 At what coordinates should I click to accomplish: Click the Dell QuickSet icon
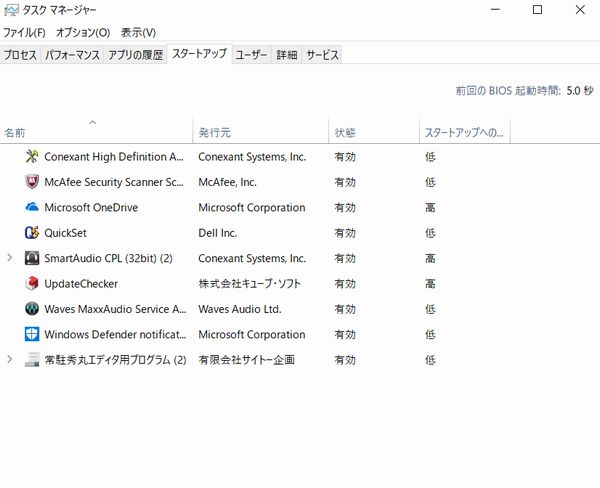click(32, 233)
